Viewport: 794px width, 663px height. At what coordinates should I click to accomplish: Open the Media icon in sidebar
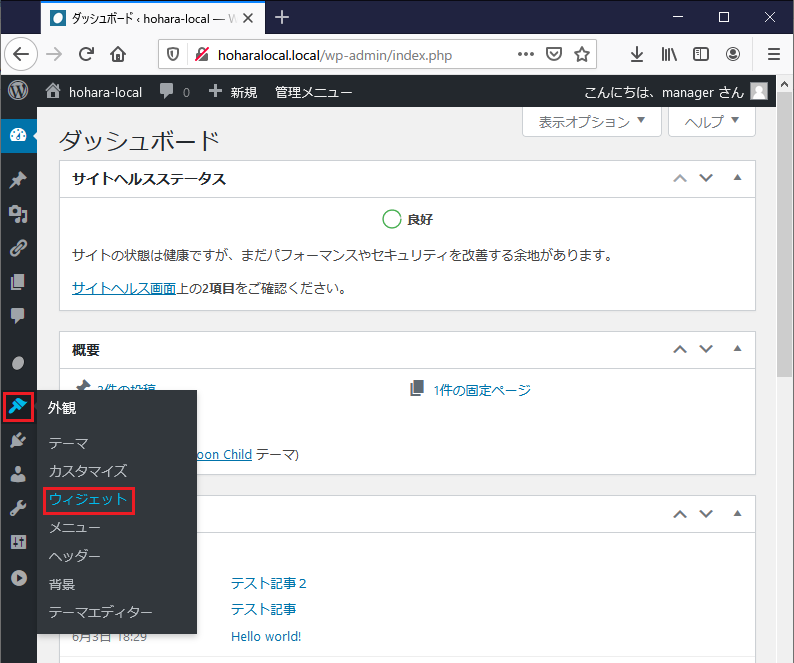coord(18,214)
